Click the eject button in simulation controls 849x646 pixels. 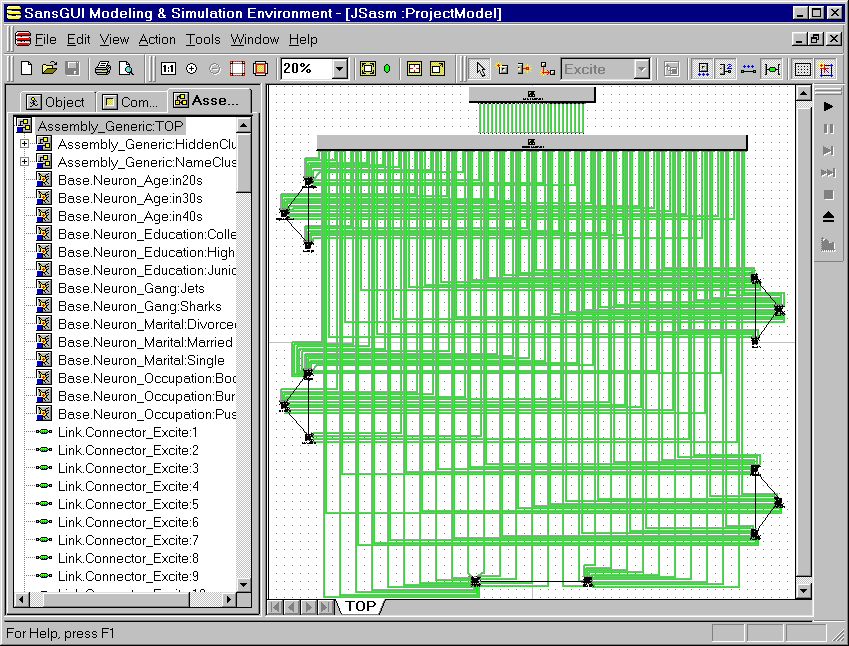[828, 217]
